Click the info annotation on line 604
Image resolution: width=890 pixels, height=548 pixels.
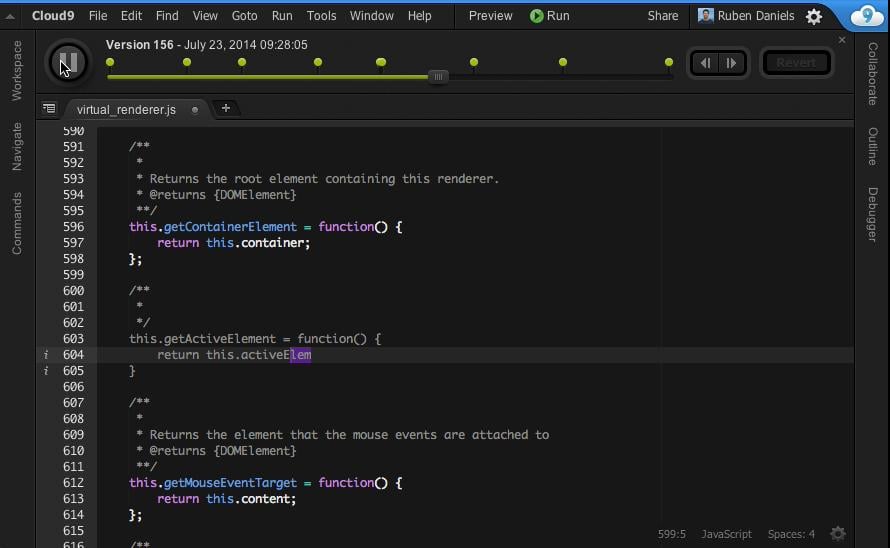(x=46, y=355)
